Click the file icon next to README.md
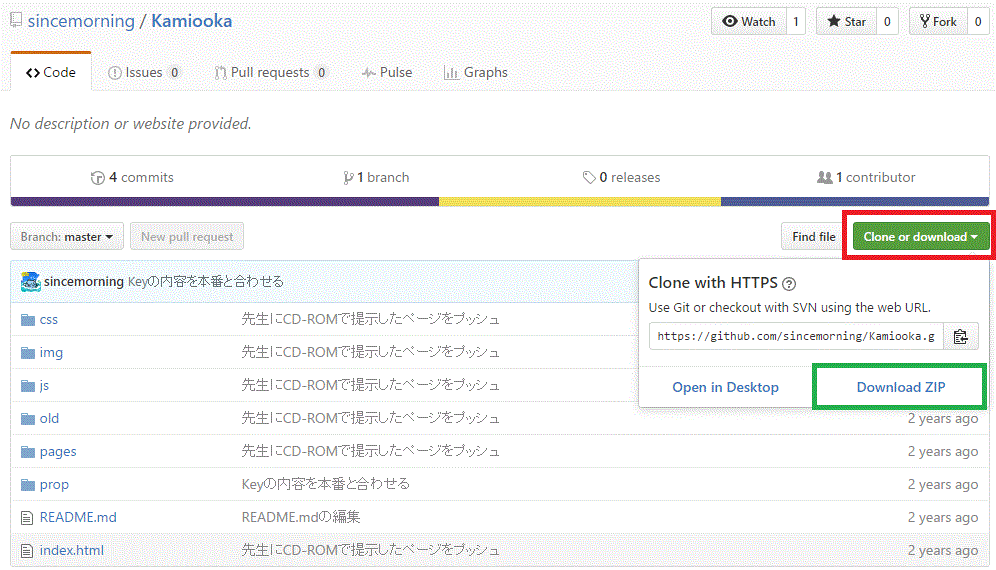Image resolution: width=996 pixels, height=570 pixels. point(27,518)
